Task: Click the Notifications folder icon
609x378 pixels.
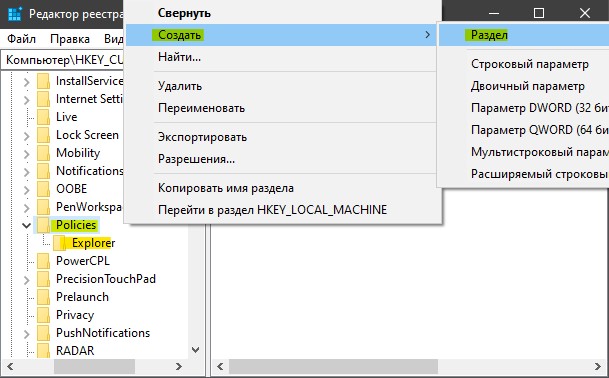Action: pyautogui.click(x=44, y=171)
